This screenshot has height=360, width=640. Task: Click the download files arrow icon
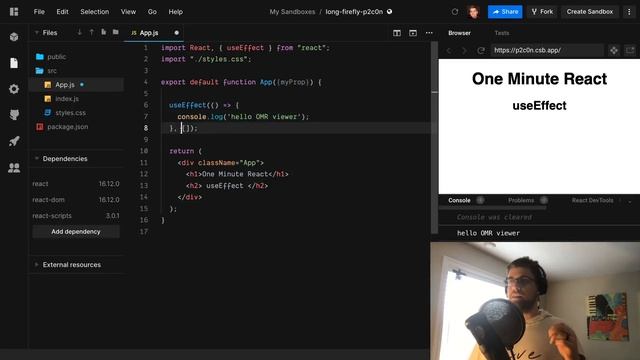pyautogui.click(x=80, y=32)
